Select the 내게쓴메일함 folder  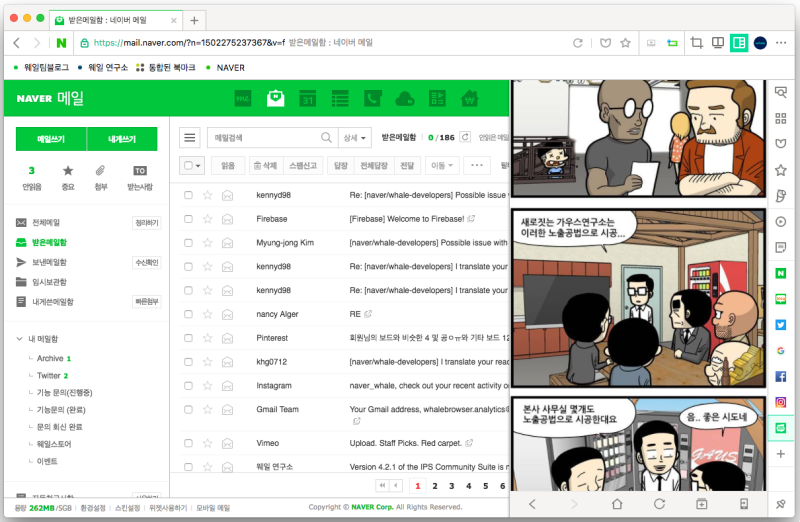pos(53,302)
